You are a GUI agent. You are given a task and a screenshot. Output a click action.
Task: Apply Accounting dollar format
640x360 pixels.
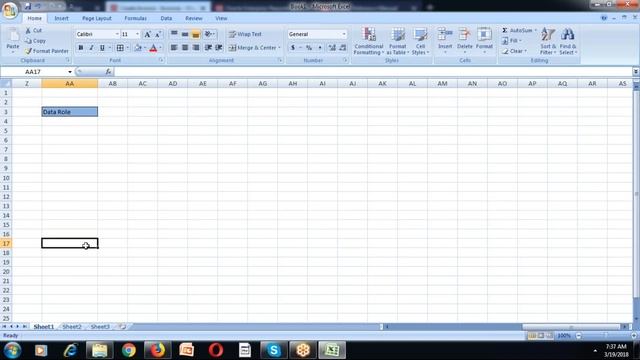coord(293,48)
